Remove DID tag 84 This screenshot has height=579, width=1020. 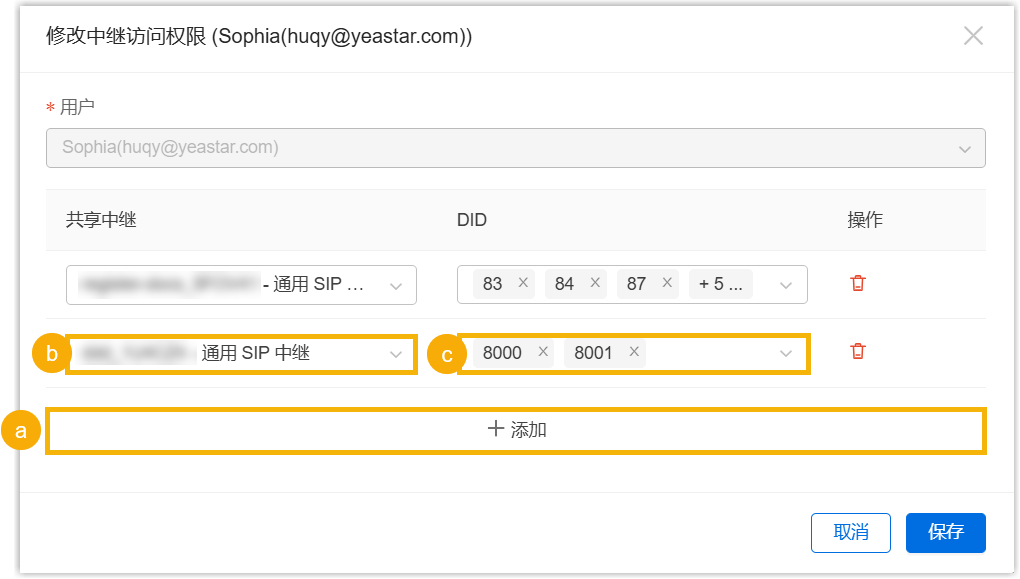595,284
